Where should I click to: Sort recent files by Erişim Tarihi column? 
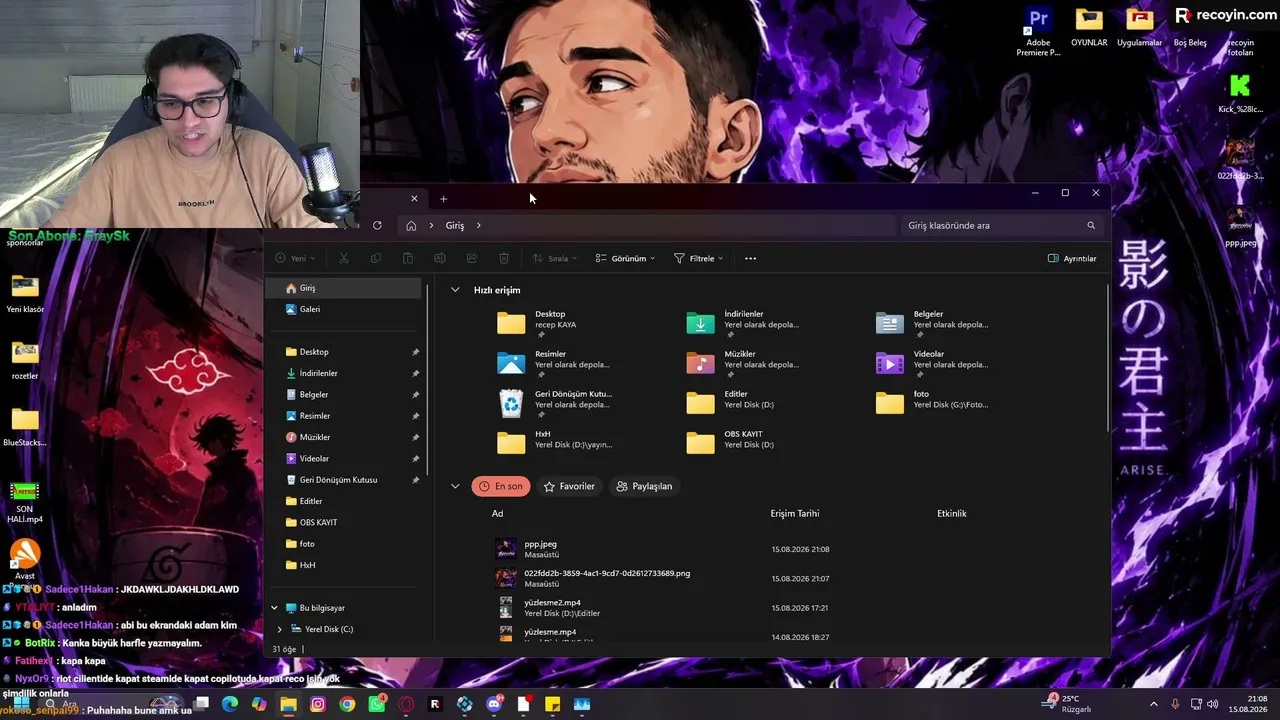(795, 514)
